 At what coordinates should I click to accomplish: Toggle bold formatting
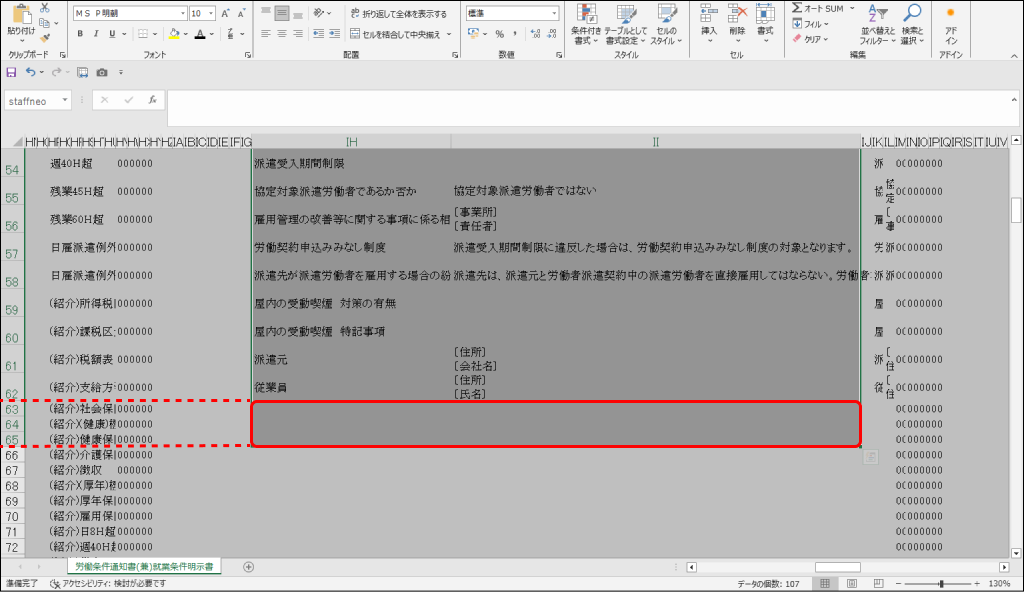tap(78, 34)
